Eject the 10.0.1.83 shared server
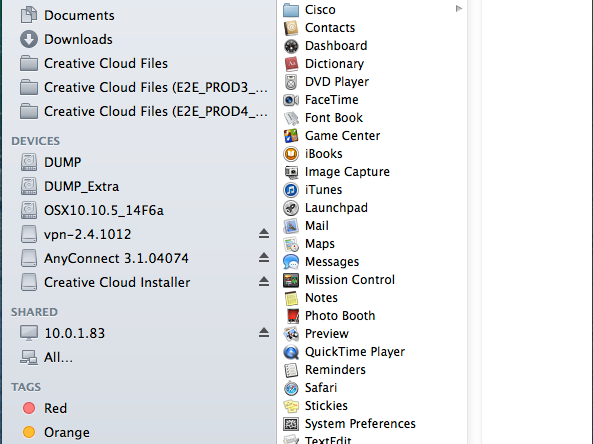The height and width of the screenshot is (444, 593). [x=264, y=332]
